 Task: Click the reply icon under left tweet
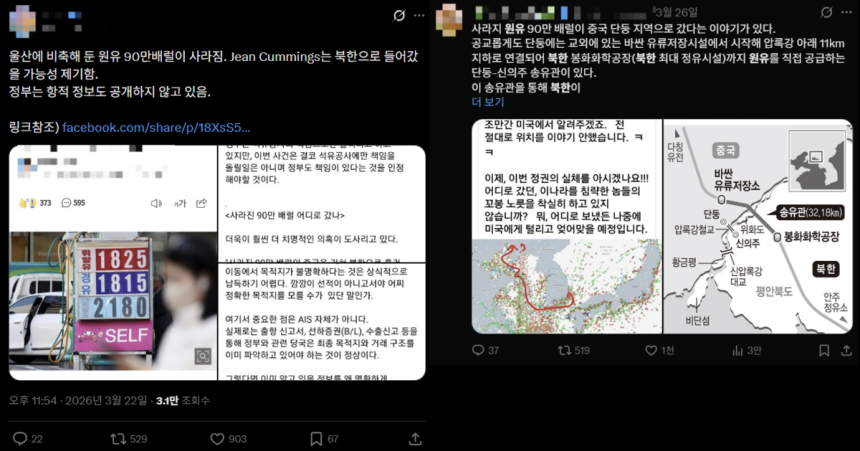[x=20, y=439]
